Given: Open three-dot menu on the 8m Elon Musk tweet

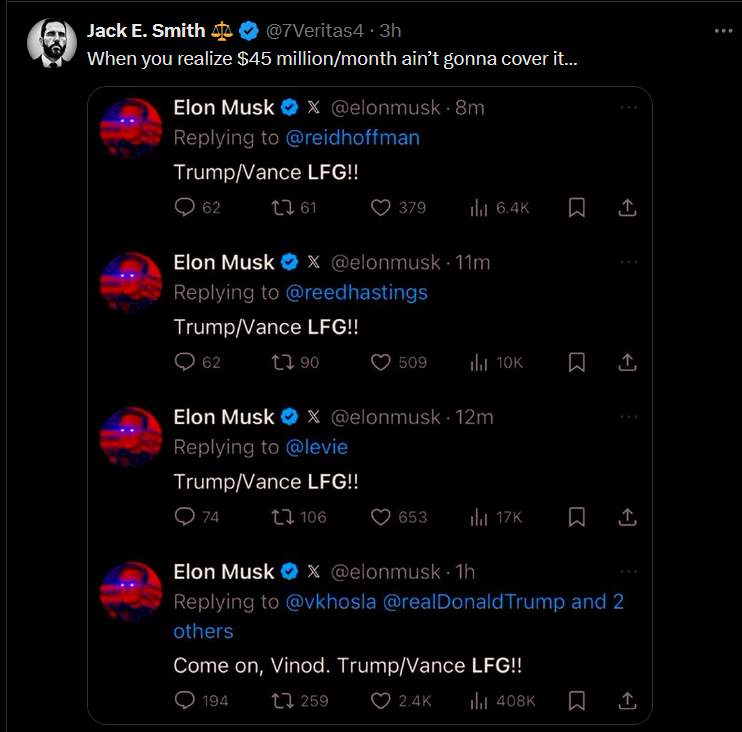Looking at the screenshot, I should pyautogui.click(x=628, y=107).
